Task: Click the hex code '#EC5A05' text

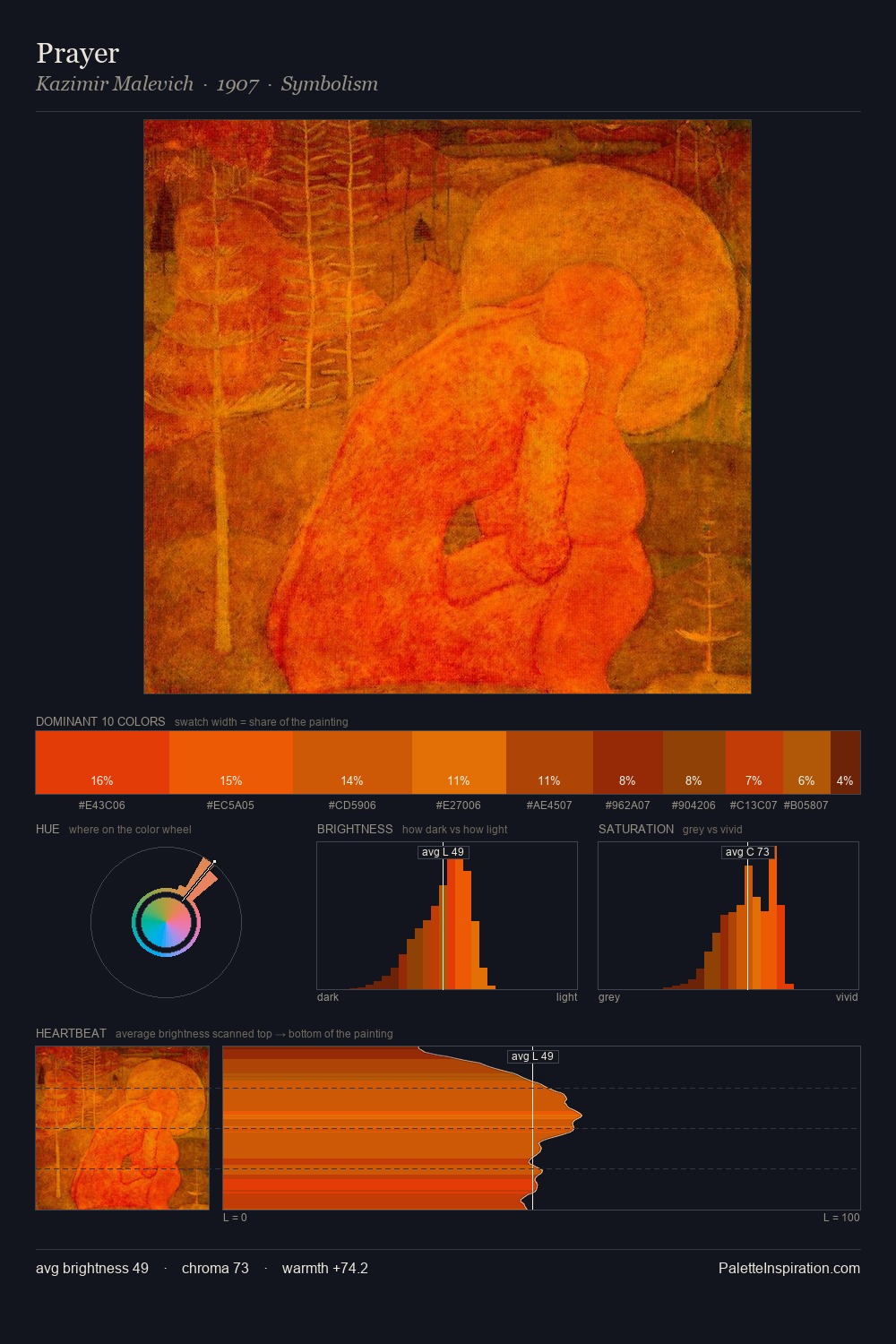Action: (x=230, y=806)
